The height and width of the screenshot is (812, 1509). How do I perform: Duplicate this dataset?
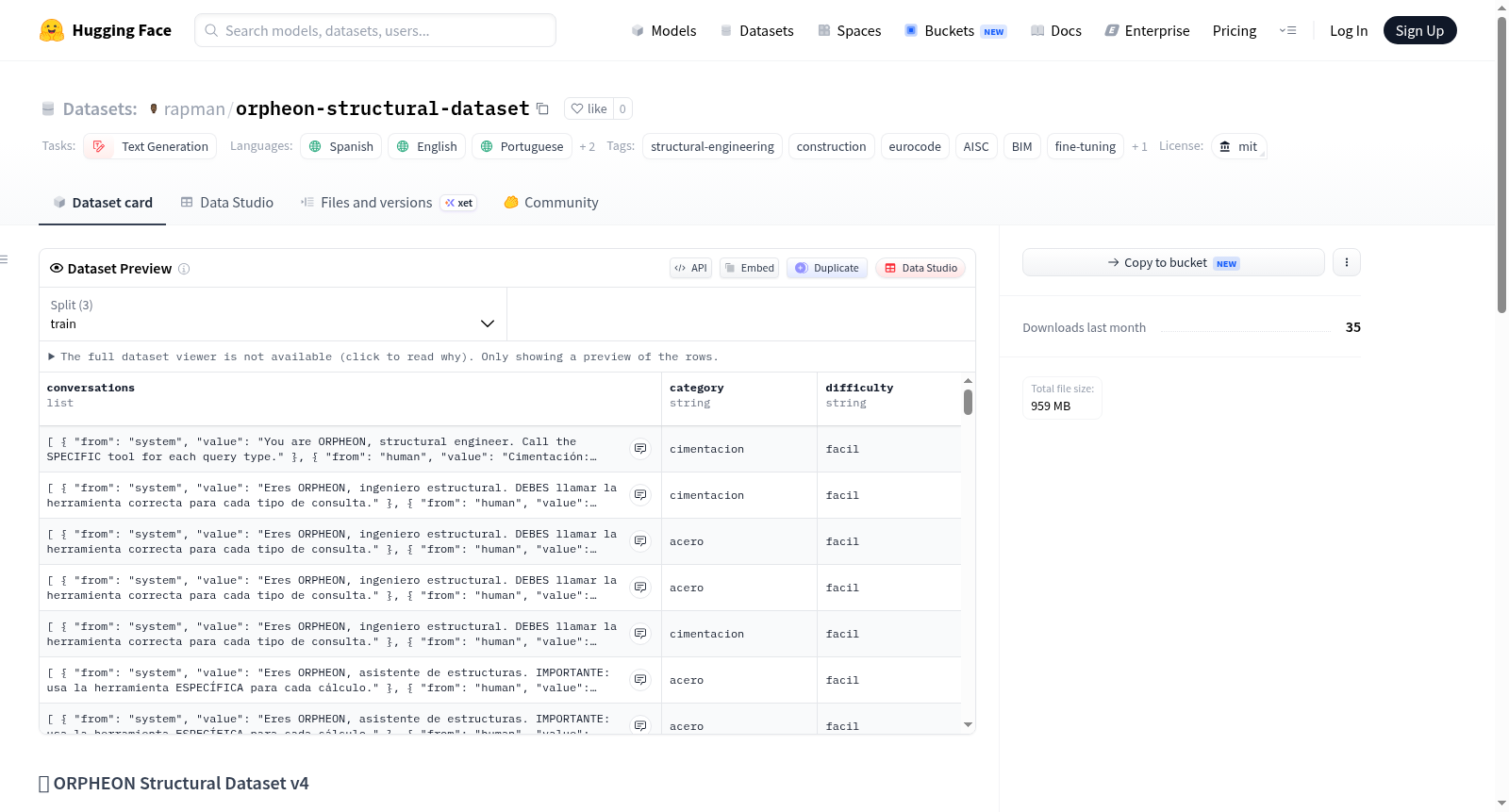[x=827, y=268]
